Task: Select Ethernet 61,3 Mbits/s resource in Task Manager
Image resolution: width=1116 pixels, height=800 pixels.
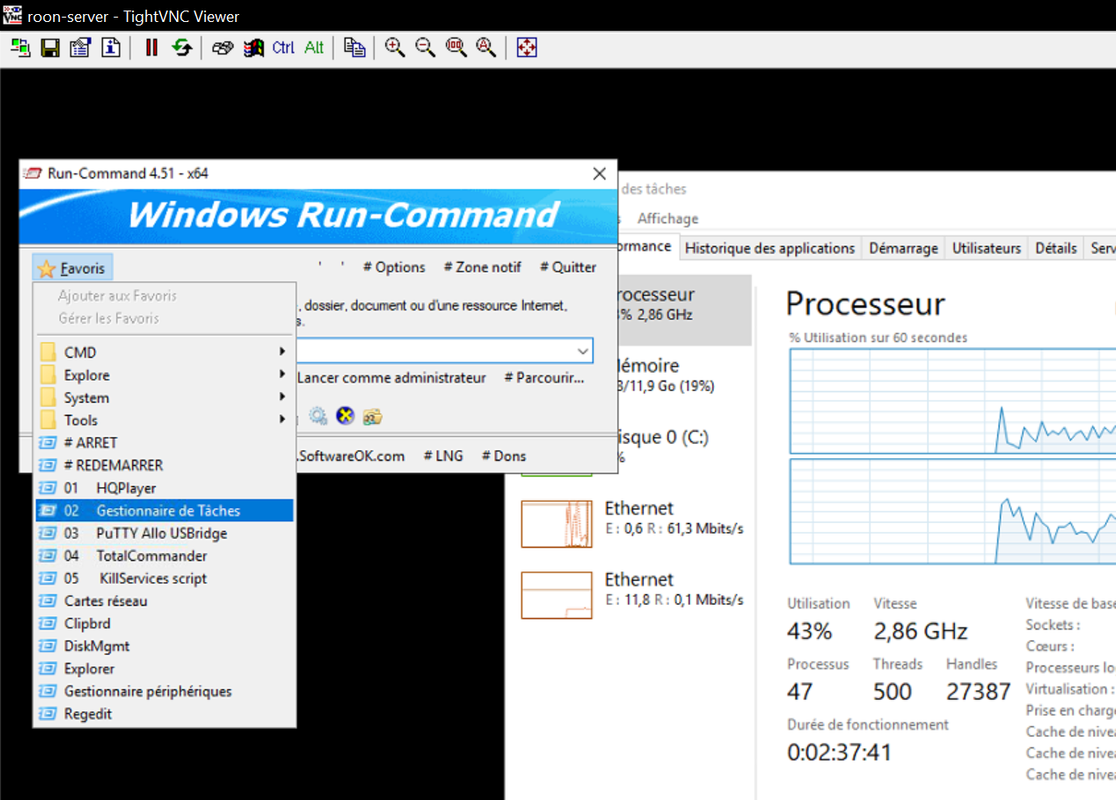Action: point(633,524)
